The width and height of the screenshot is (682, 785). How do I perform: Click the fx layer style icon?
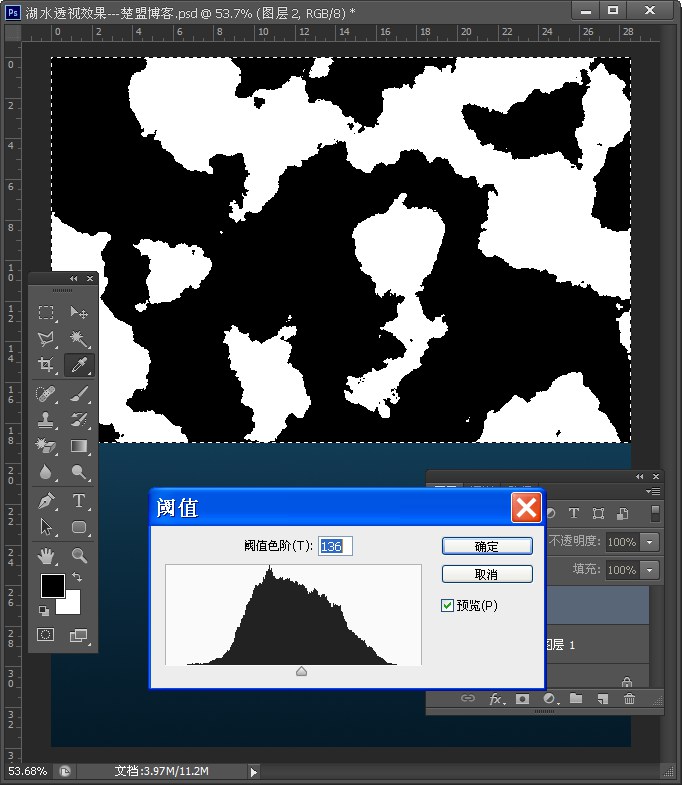[x=496, y=698]
